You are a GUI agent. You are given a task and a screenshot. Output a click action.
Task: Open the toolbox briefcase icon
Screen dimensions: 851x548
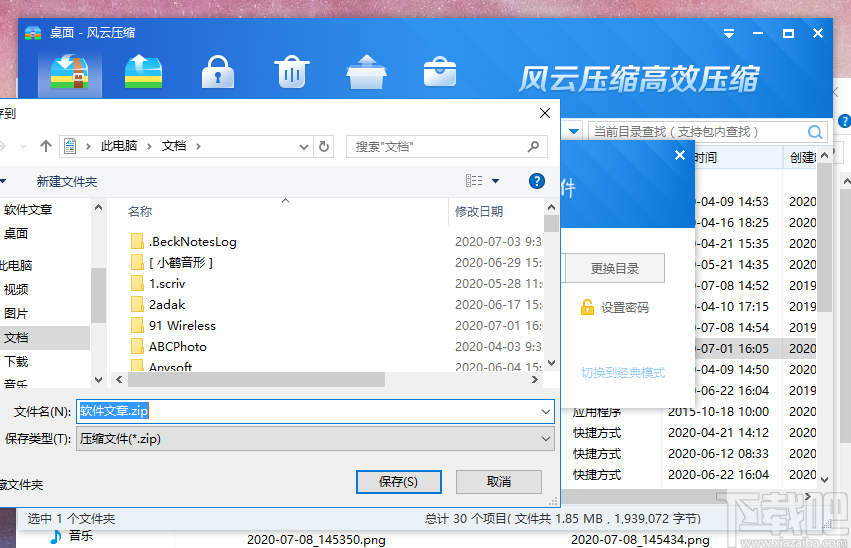(440, 72)
